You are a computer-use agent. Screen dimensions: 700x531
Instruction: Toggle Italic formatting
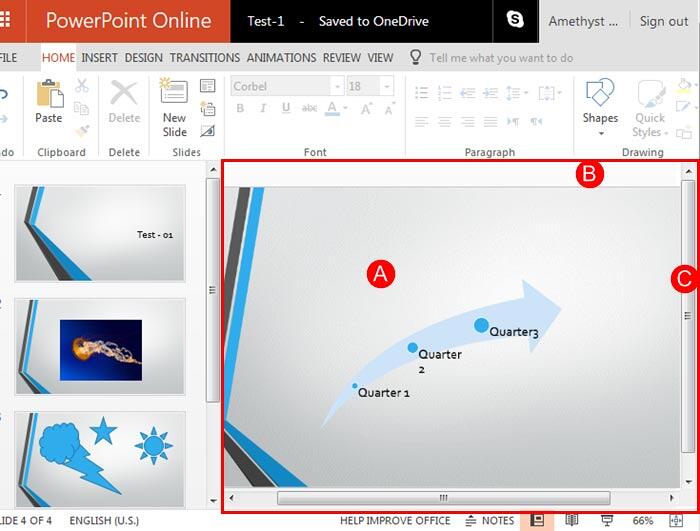(263, 108)
